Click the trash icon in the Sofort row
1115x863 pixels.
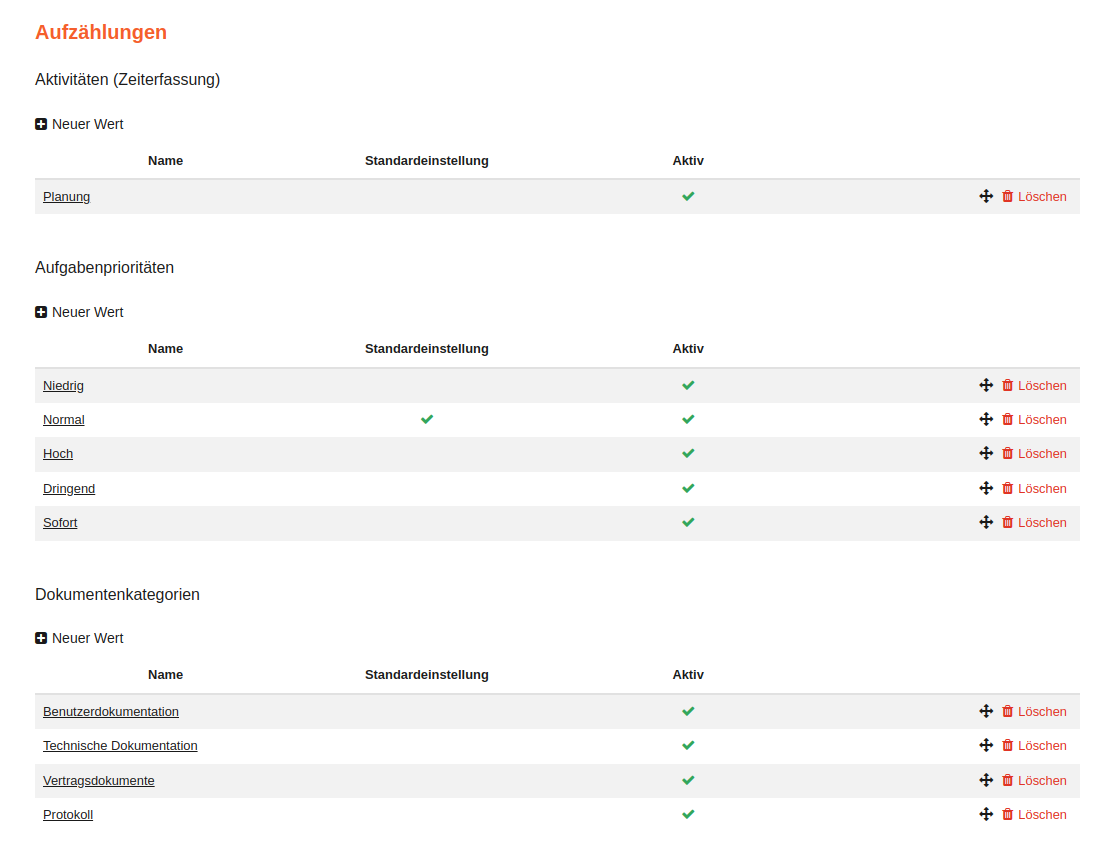1008,522
